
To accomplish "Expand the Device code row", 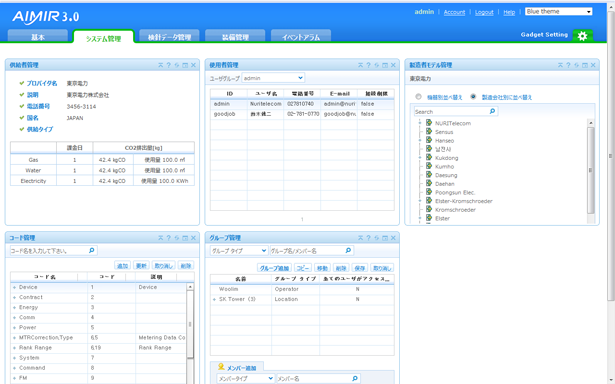I will pyautogui.click(x=15, y=288).
